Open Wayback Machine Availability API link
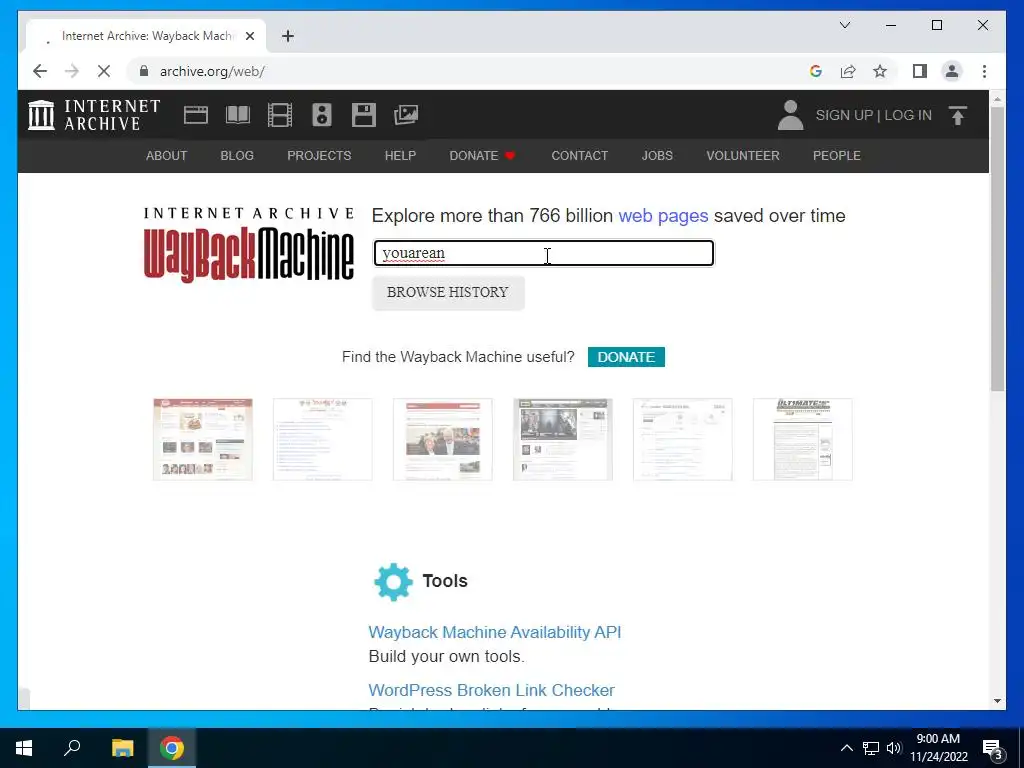This screenshot has height=768, width=1024. click(x=494, y=632)
